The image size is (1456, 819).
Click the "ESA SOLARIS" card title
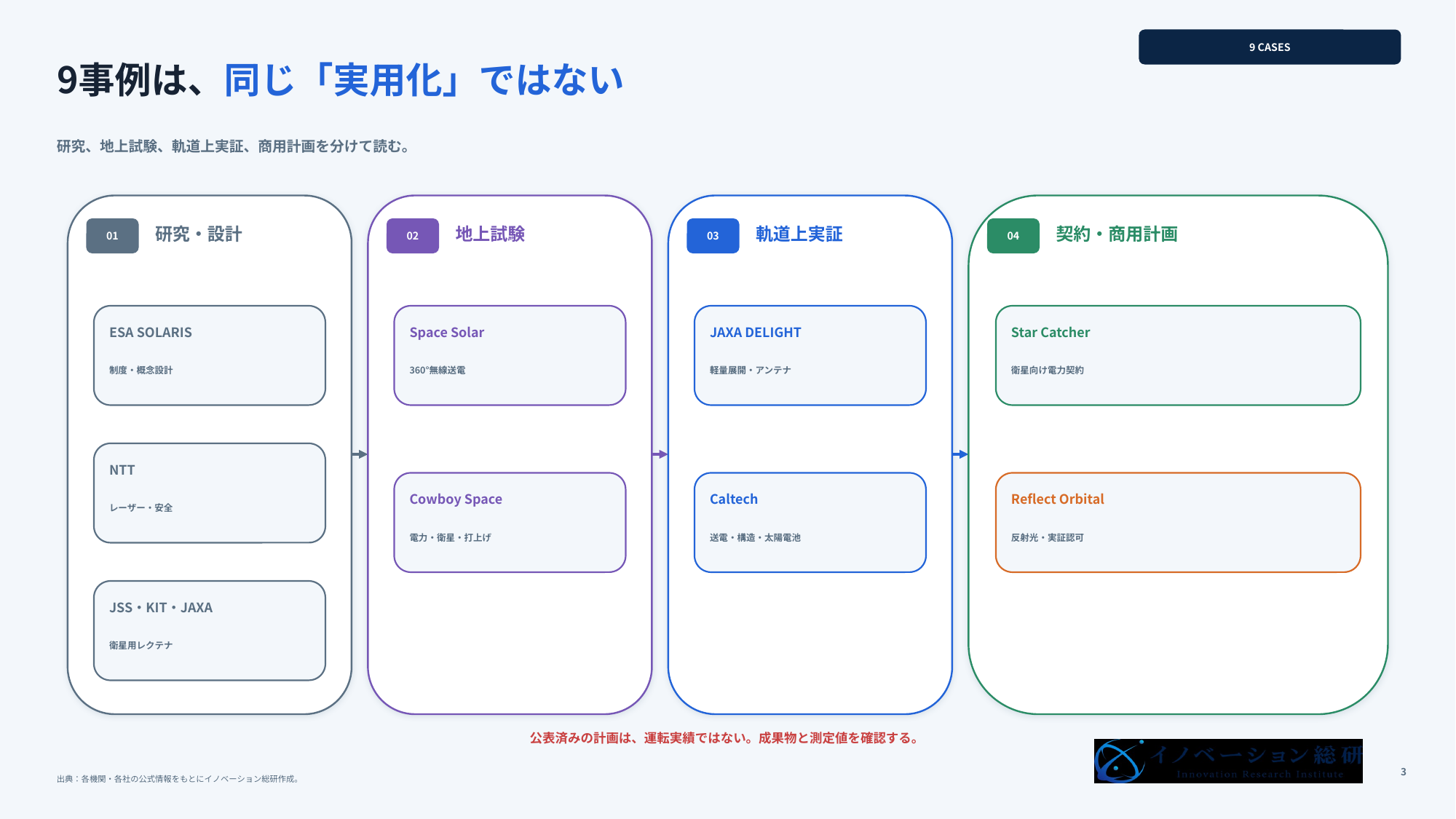point(151,333)
